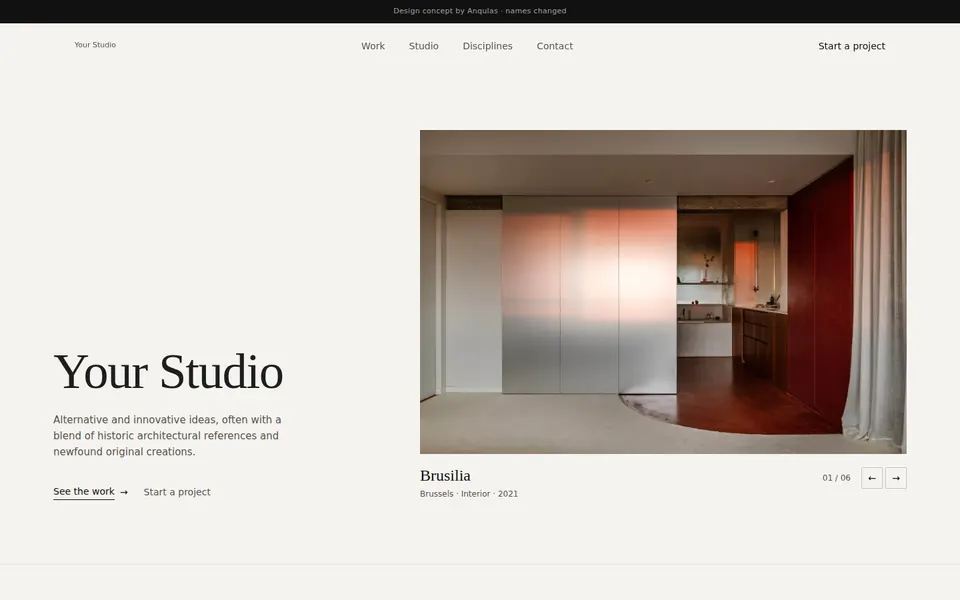Image resolution: width=960 pixels, height=600 pixels.
Task: Open the Disciplines navigation link
Action: coord(487,46)
